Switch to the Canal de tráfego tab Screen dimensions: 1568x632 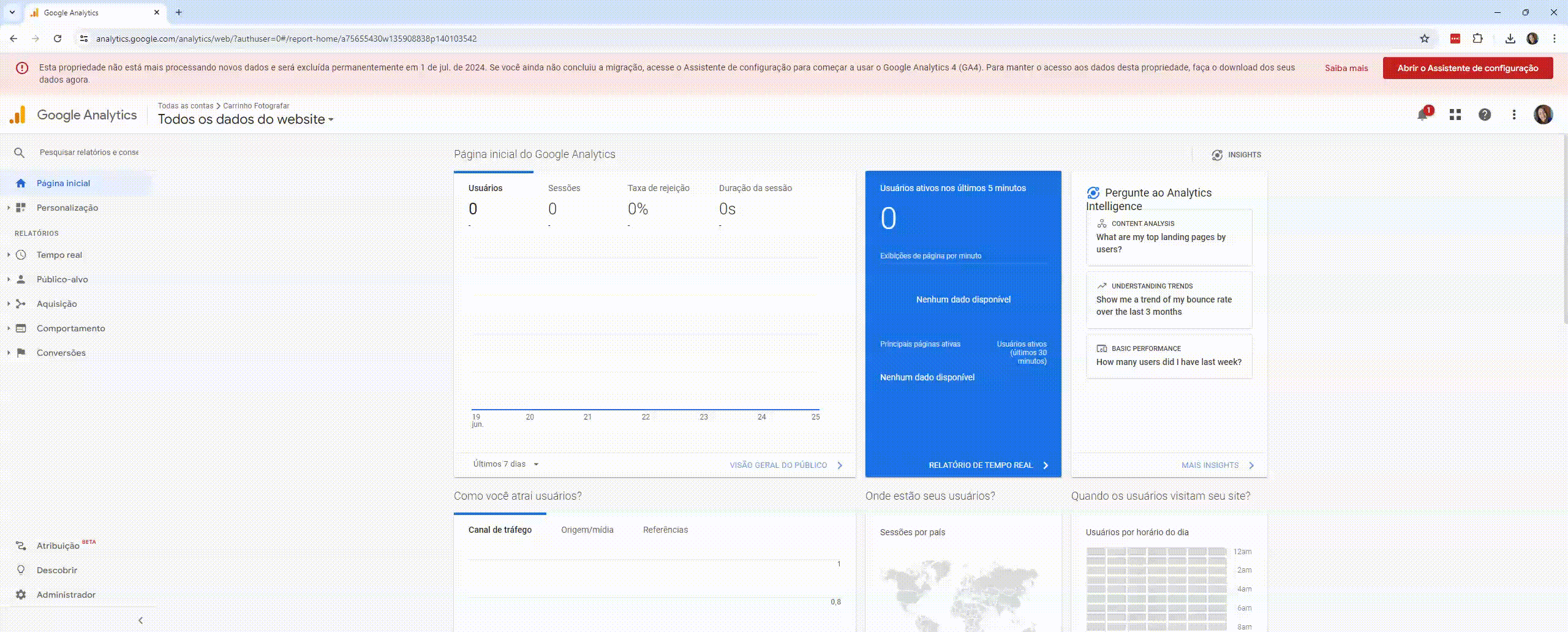pyautogui.click(x=500, y=530)
